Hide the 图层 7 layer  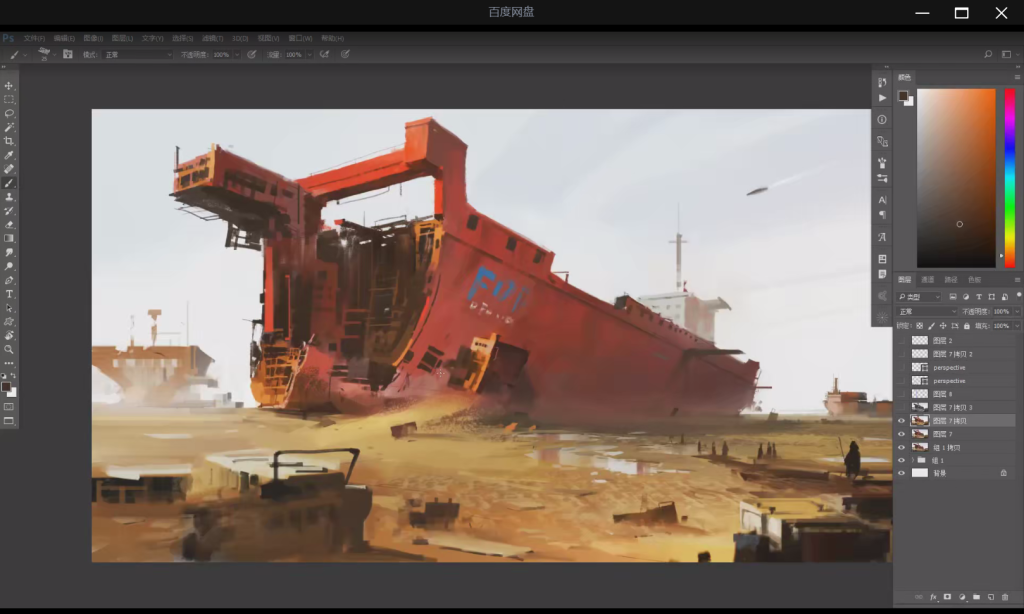pyautogui.click(x=901, y=434)
